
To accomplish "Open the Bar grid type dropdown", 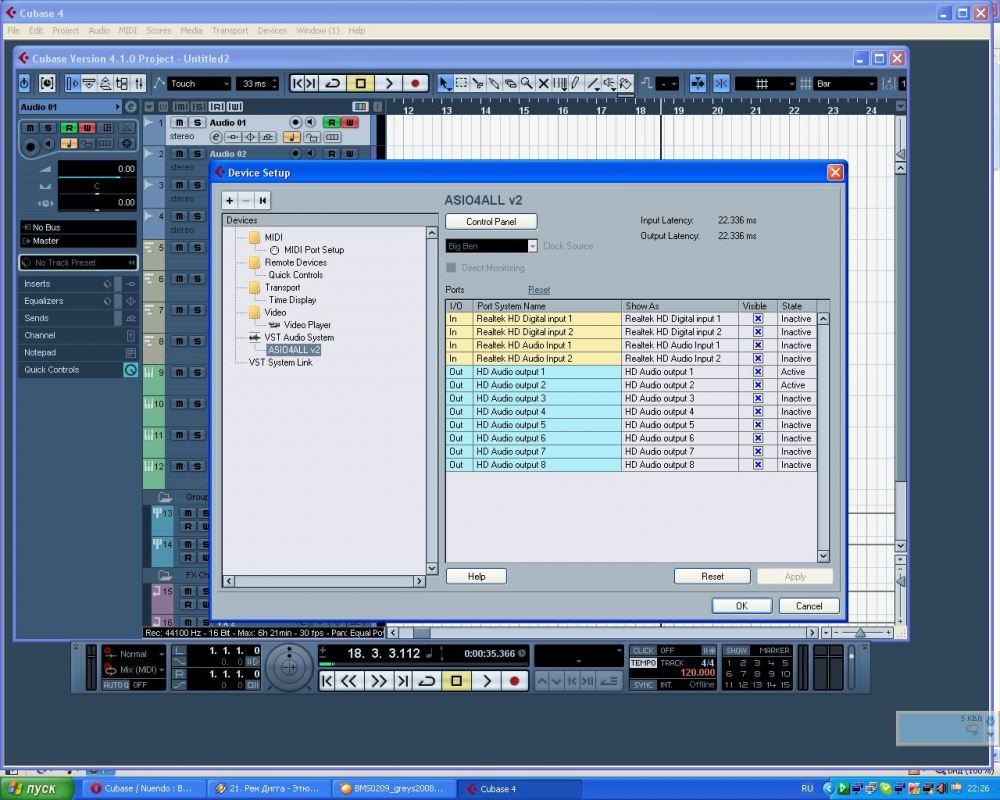I will [845, 84].
